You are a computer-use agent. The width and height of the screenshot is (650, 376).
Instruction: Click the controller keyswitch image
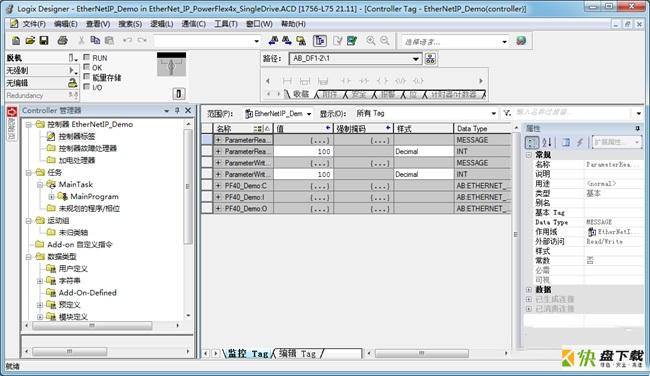click(171, 65)
